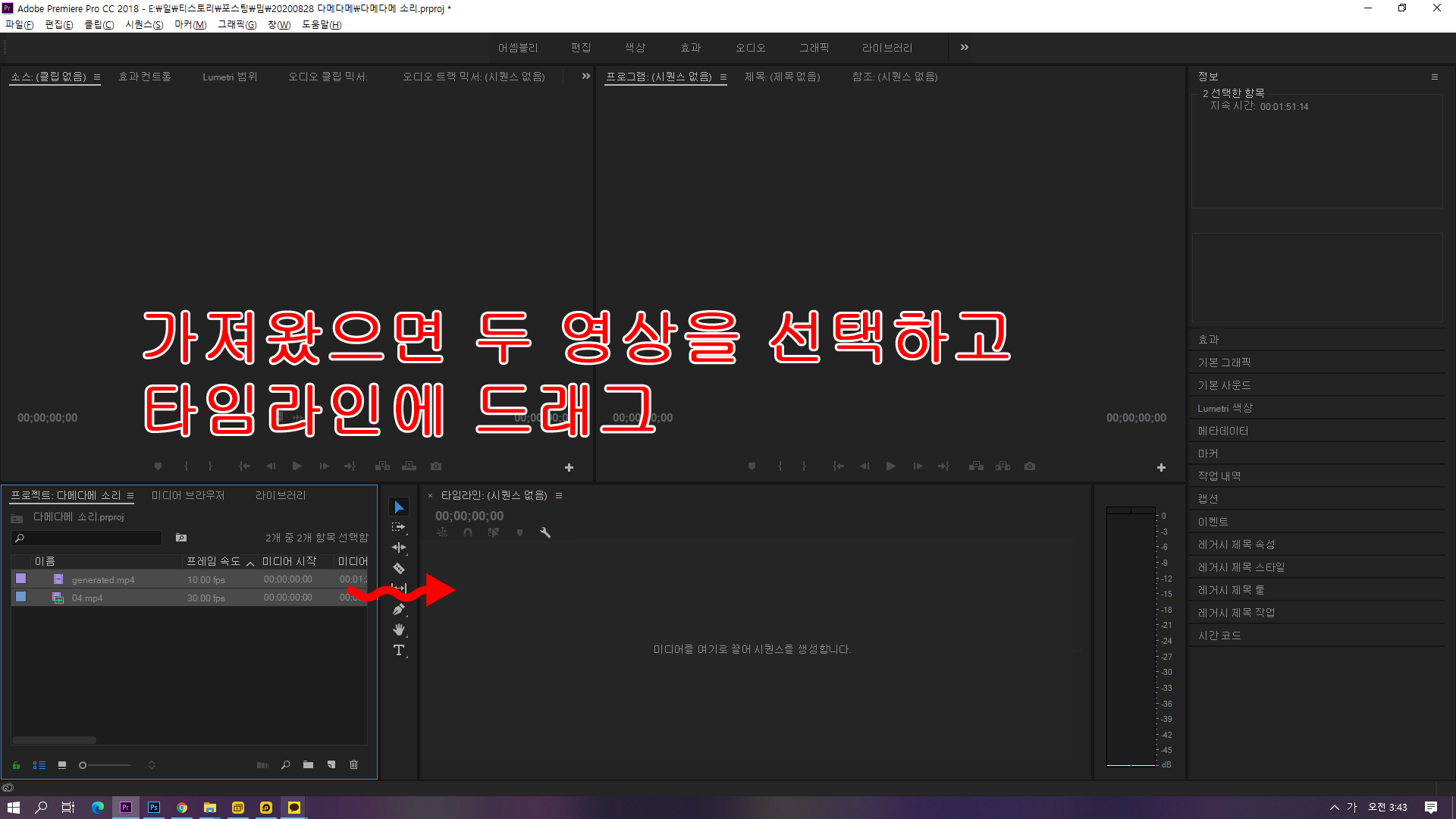
Task: Select the Type tool
Action: 399,650
